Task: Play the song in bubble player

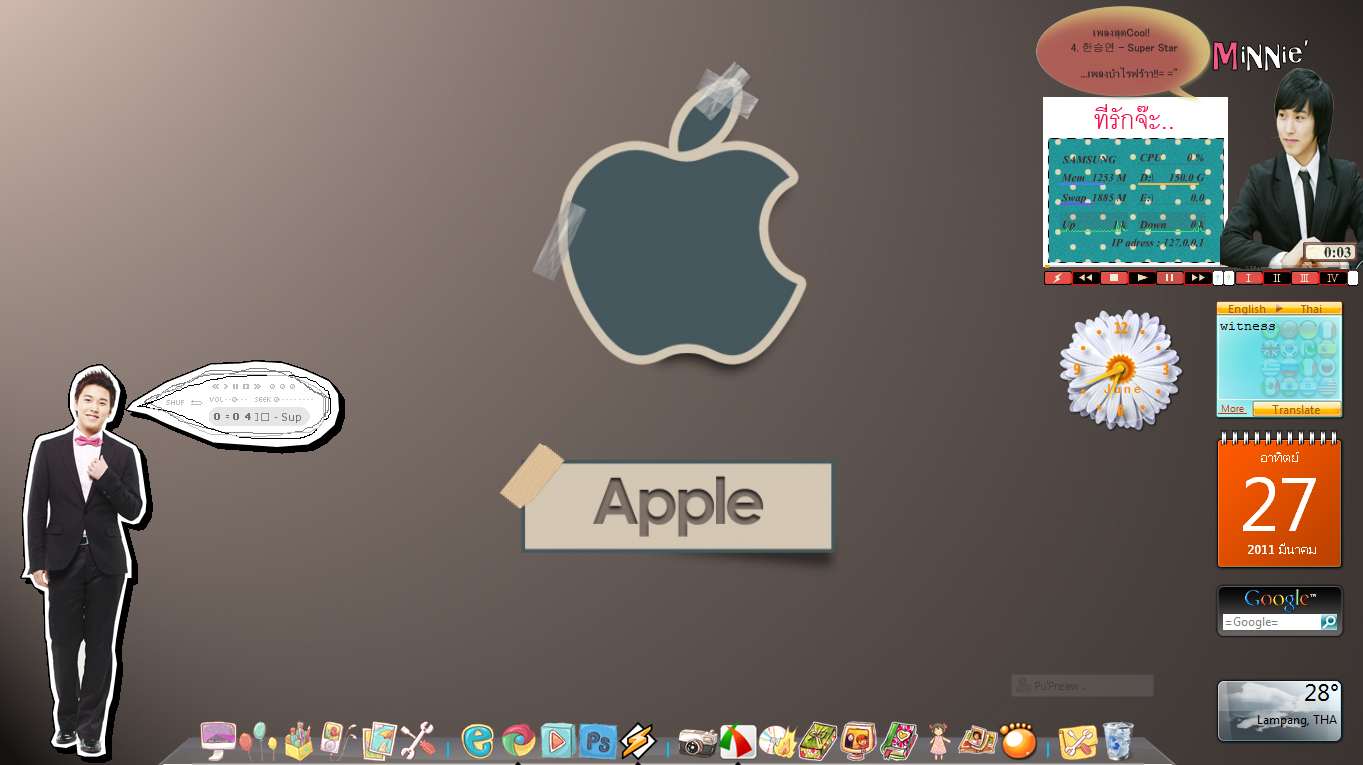Action: 226,385
